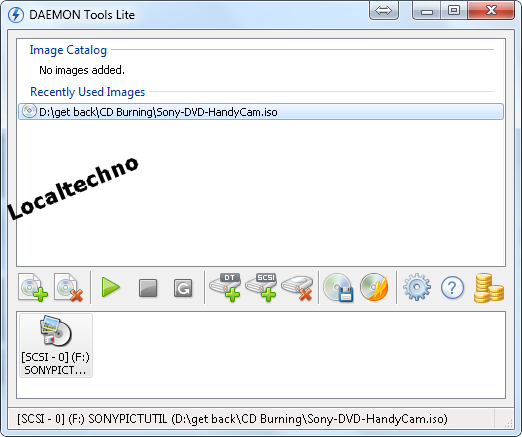Screen dimensions: 522x437
Task: Maximize the DAEMON Tools Lite window
Action: [x=454, y=11]
